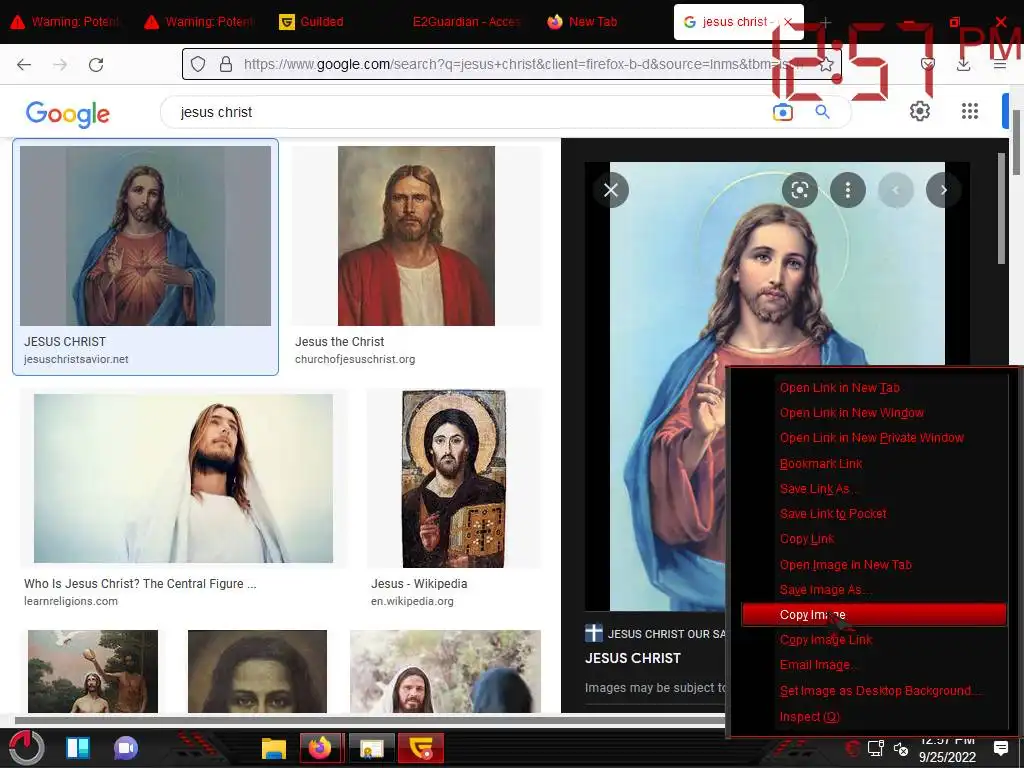The height and width of the screenshot is (768, 1024).
Task: Open Google settings gear
Action: coord(920,111)
